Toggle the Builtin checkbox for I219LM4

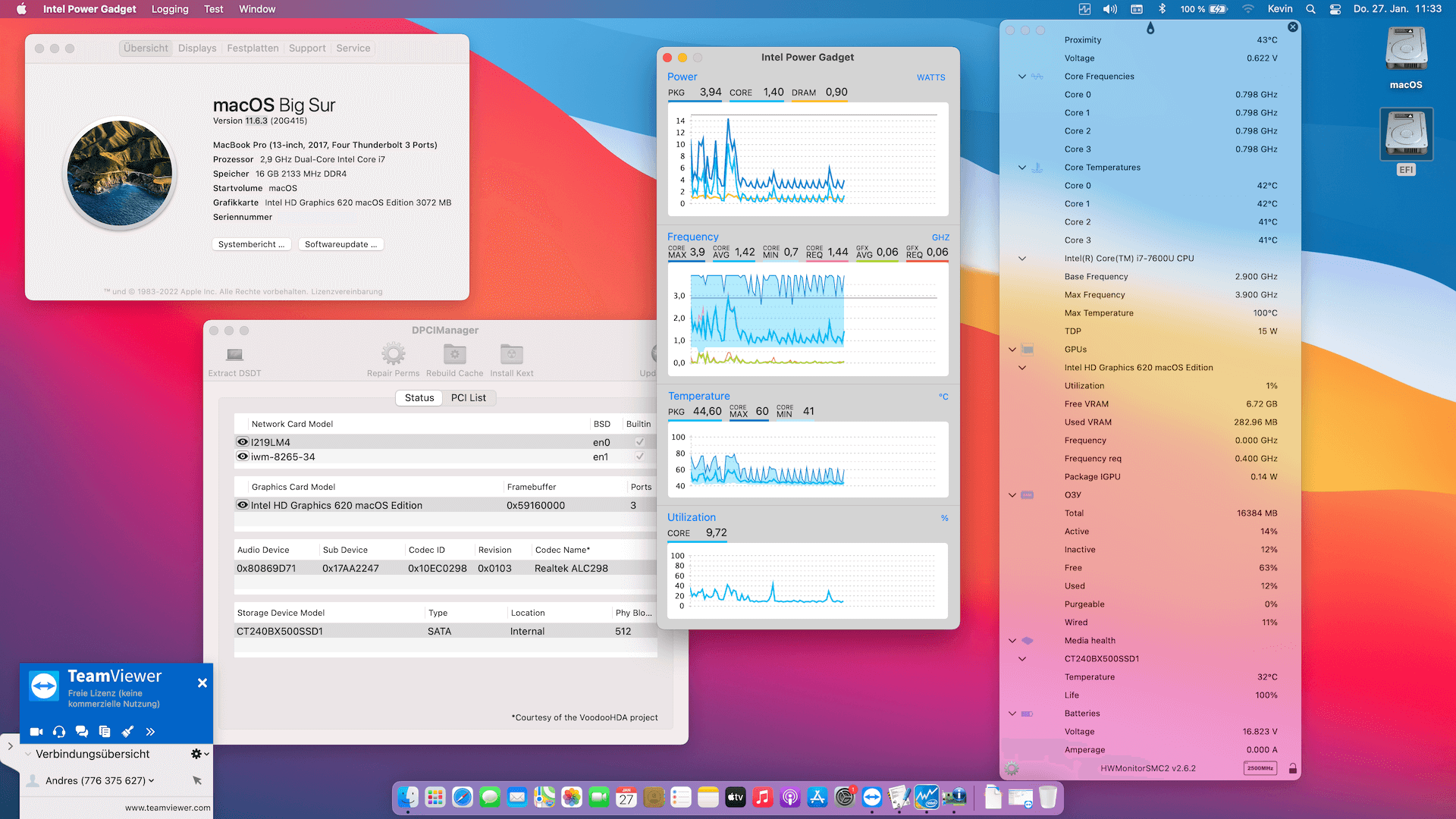point(639,442)
